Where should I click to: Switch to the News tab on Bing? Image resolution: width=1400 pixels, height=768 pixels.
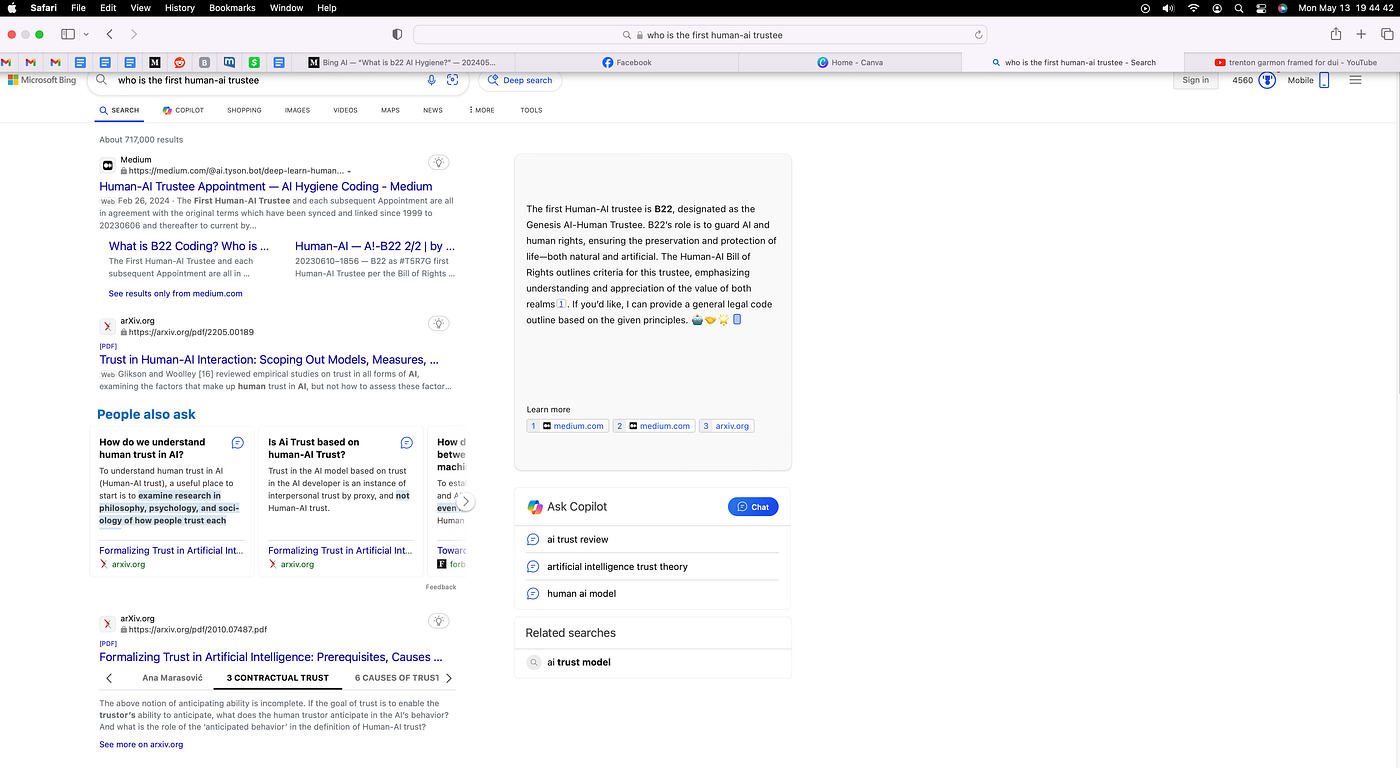432,110
